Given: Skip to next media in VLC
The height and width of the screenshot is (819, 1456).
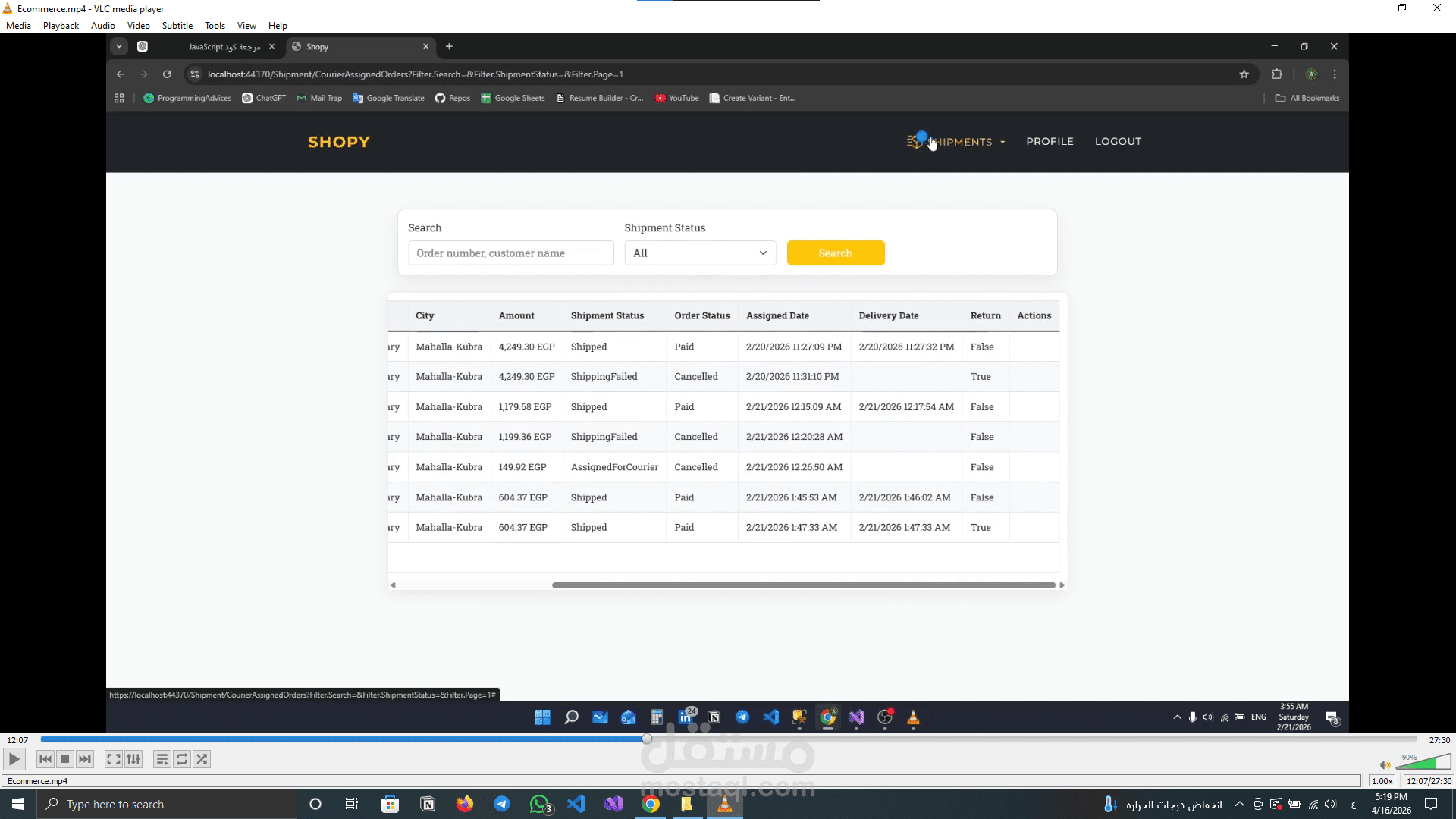Looking at the screenshot, I should pyautogui.click(x=85, y=759).
